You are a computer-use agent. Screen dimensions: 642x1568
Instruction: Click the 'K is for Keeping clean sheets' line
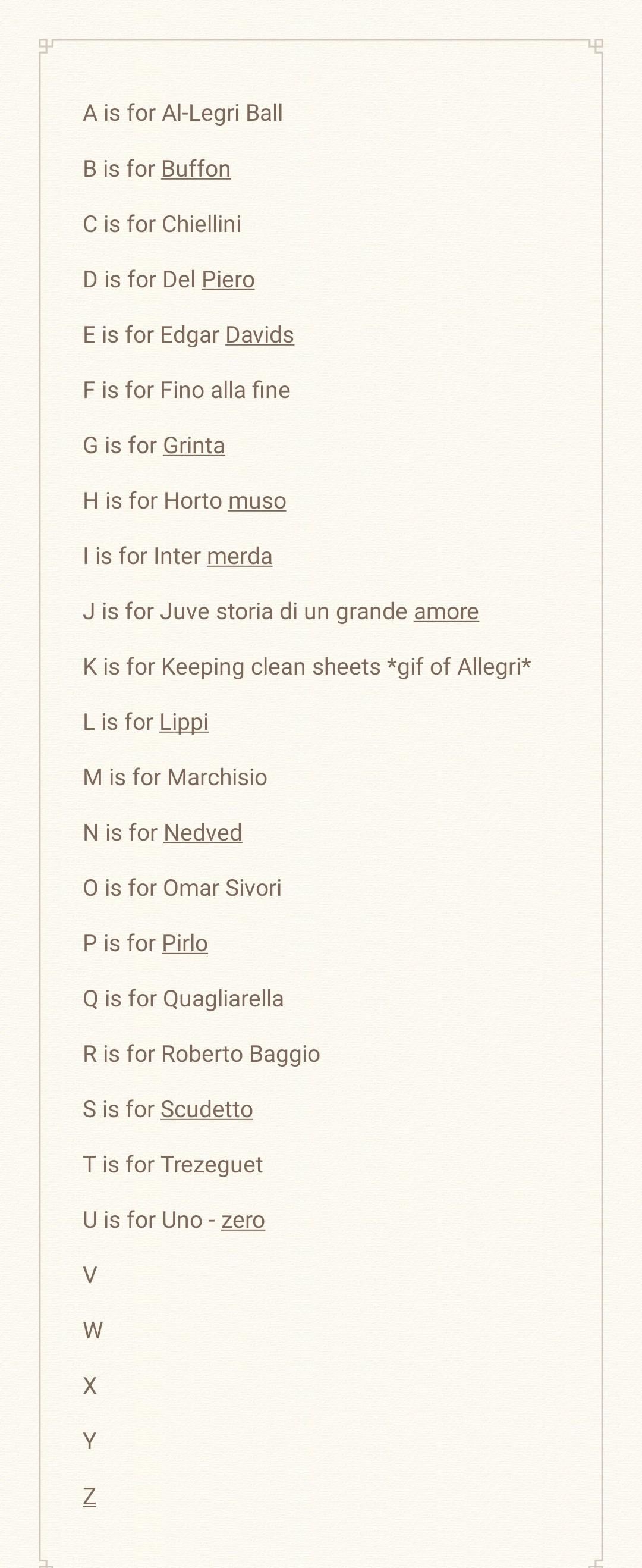click(x=307, y=667)
